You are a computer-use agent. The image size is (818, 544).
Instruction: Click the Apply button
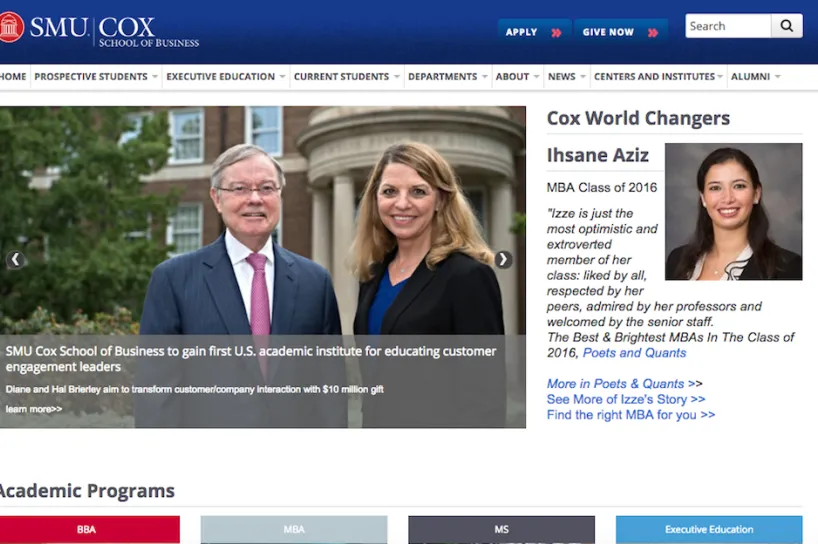[534, 32]
